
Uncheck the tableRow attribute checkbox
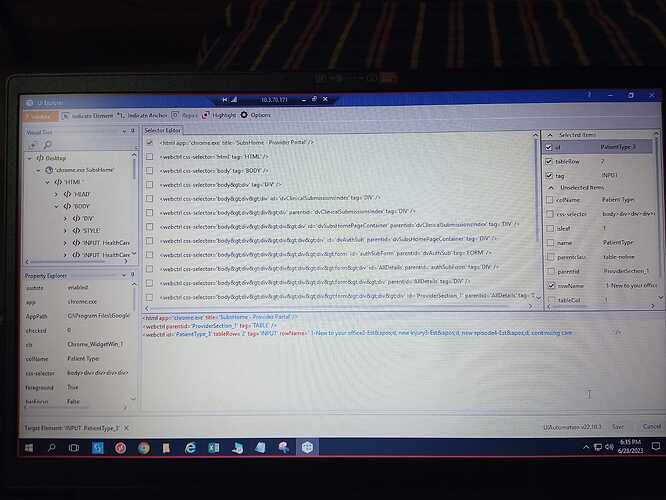coord(549,161)
